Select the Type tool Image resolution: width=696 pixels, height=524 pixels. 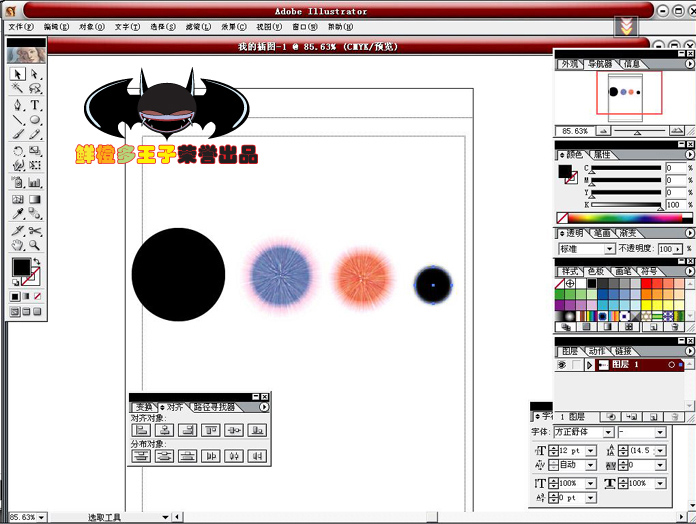coord(35,105)
